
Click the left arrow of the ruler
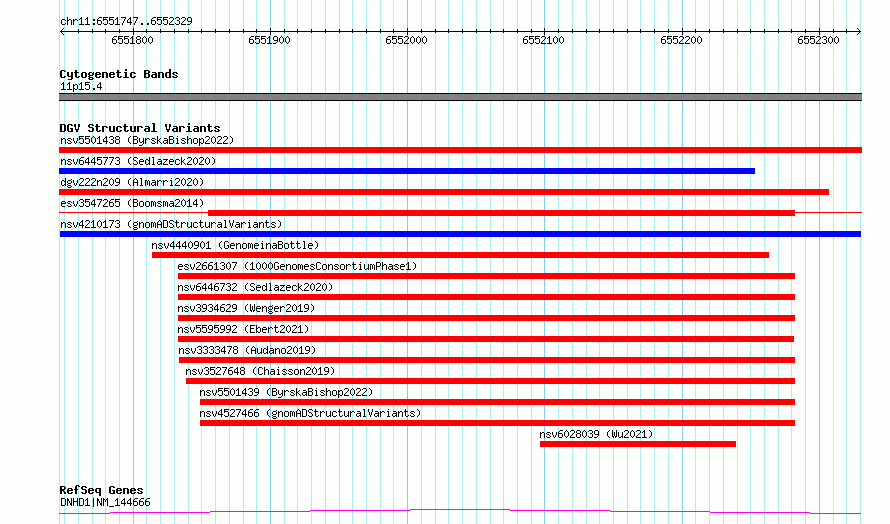(62, 31)
